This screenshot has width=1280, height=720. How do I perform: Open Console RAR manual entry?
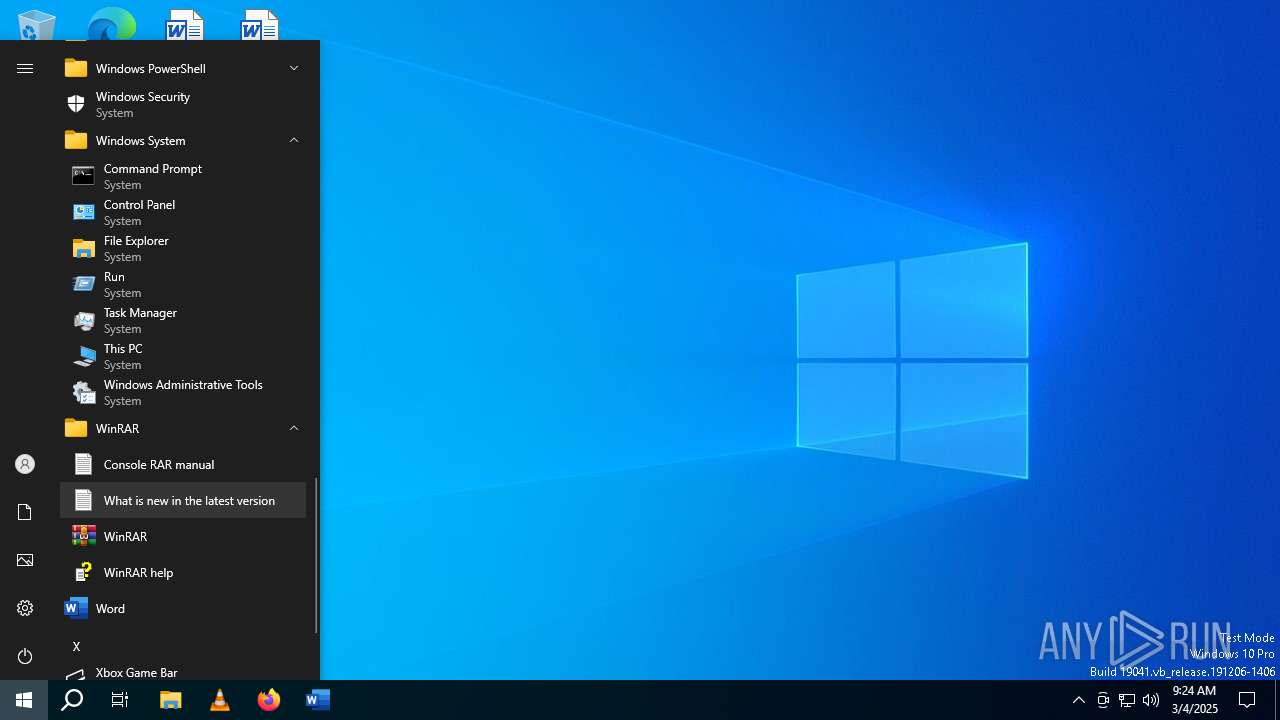tap(183, 464)
